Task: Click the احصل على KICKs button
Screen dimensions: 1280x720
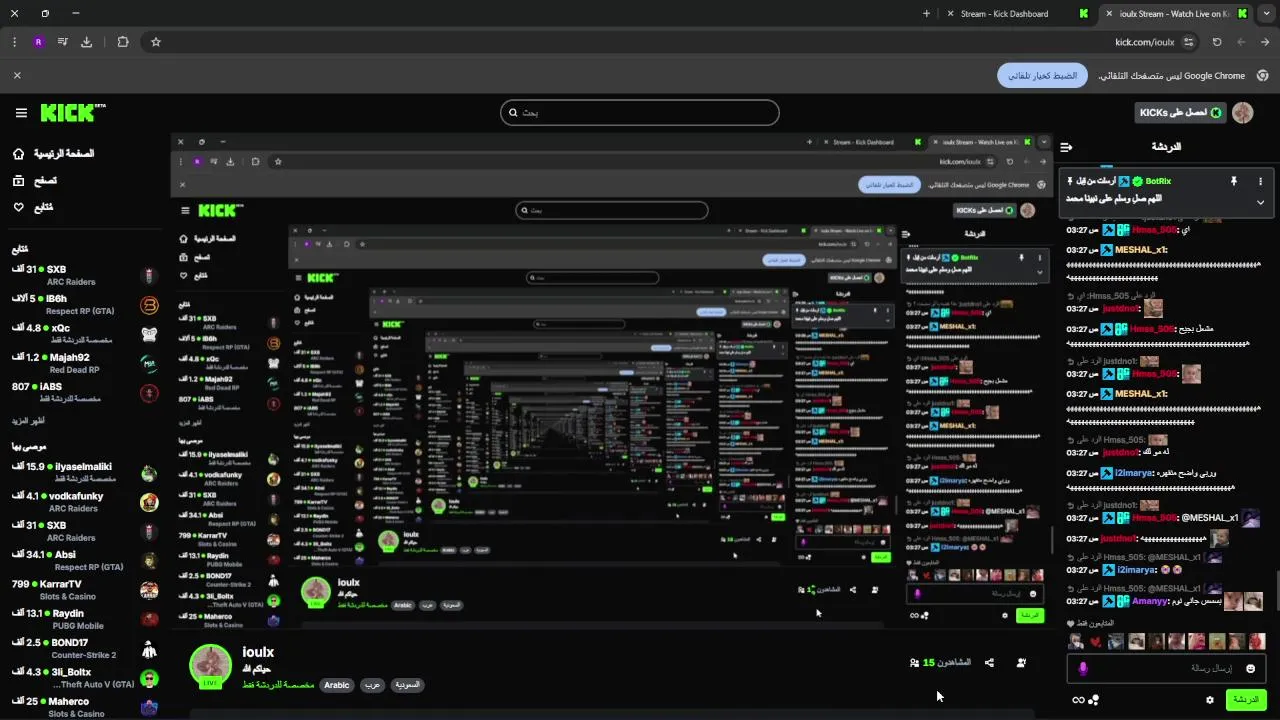Action: (x=1181, y=113)
